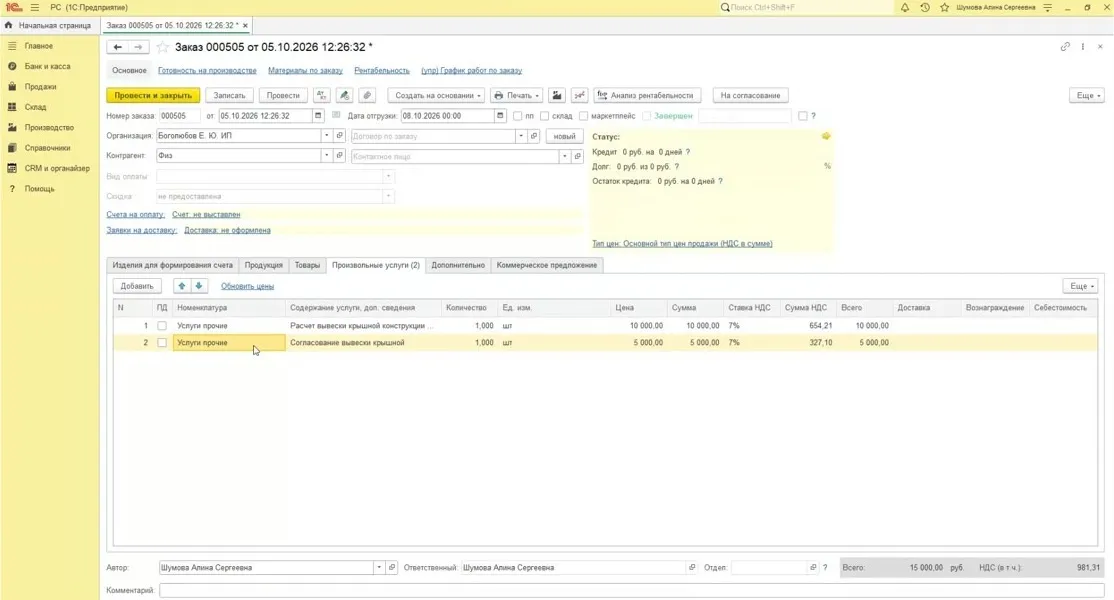Open favorites star in the title bar
This screenshot has width=1114, height=600.
click(944, 8)
